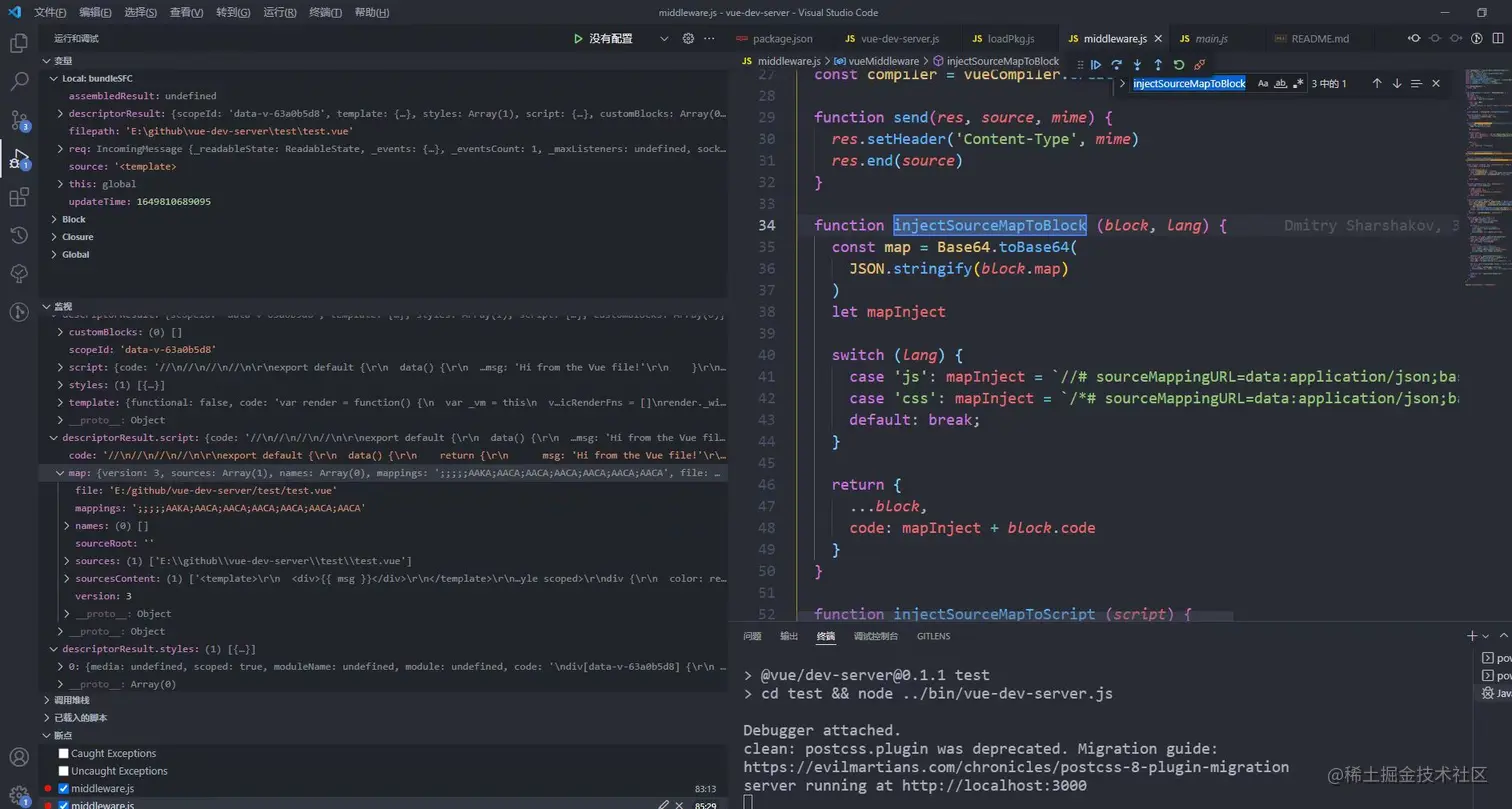Expand the Block scope in variables
Viewport: 1512px width, 809px height.
tap(53, 219)
